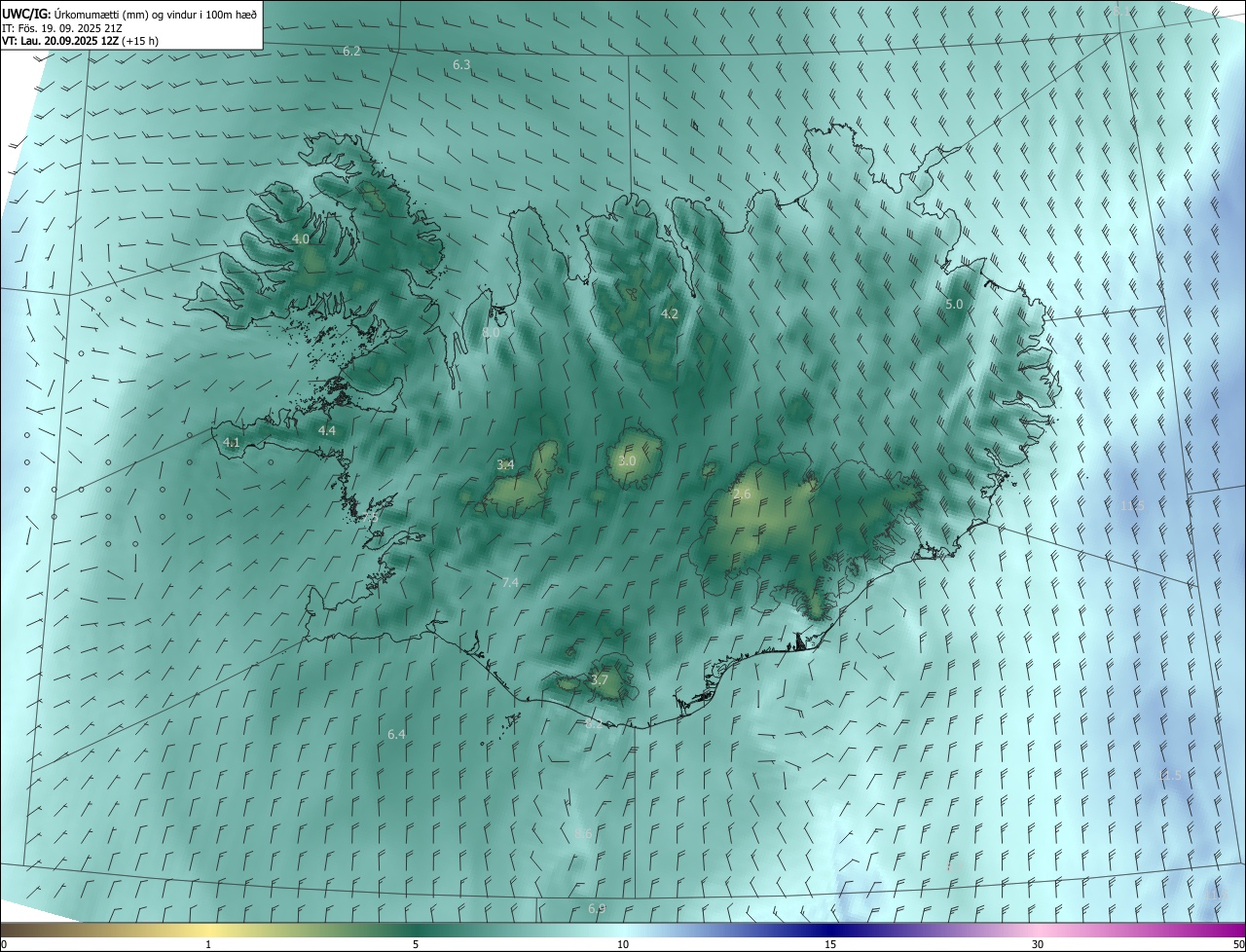The width and height of the screenshot is (1246, 952).
Task: Click the 4.1 value label
Action: click(x=232, y=442)
